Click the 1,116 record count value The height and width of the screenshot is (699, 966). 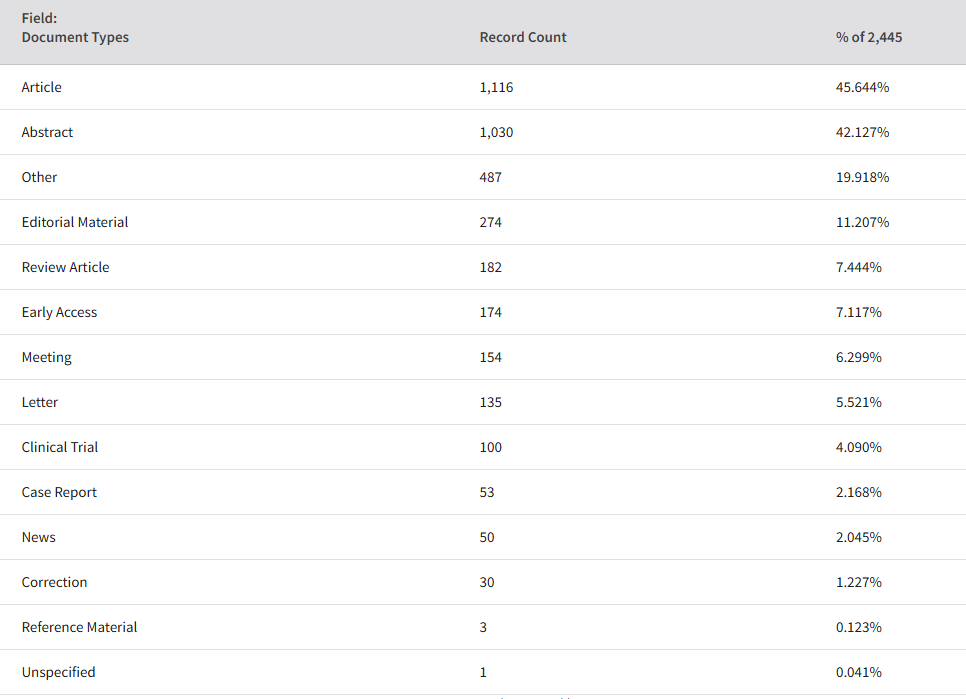click(496, 87)
